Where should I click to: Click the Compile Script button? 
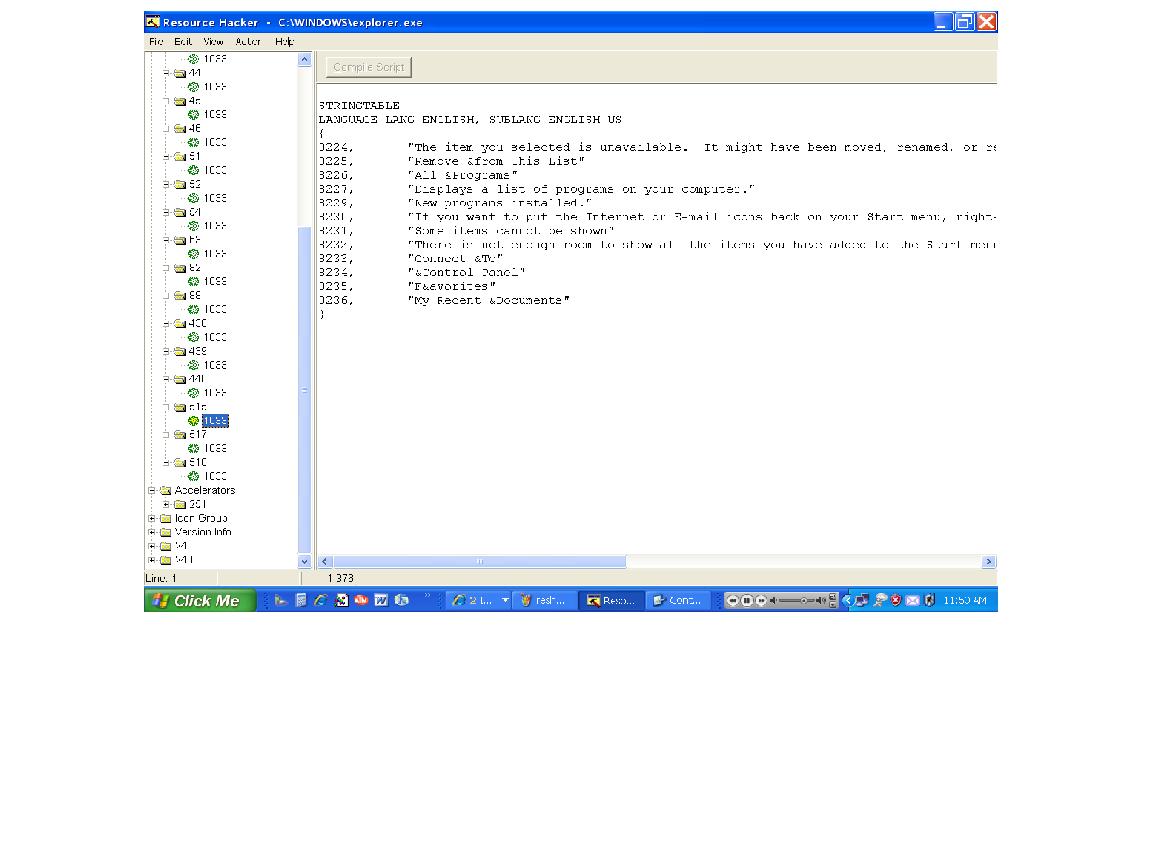(x=368, y=67)
